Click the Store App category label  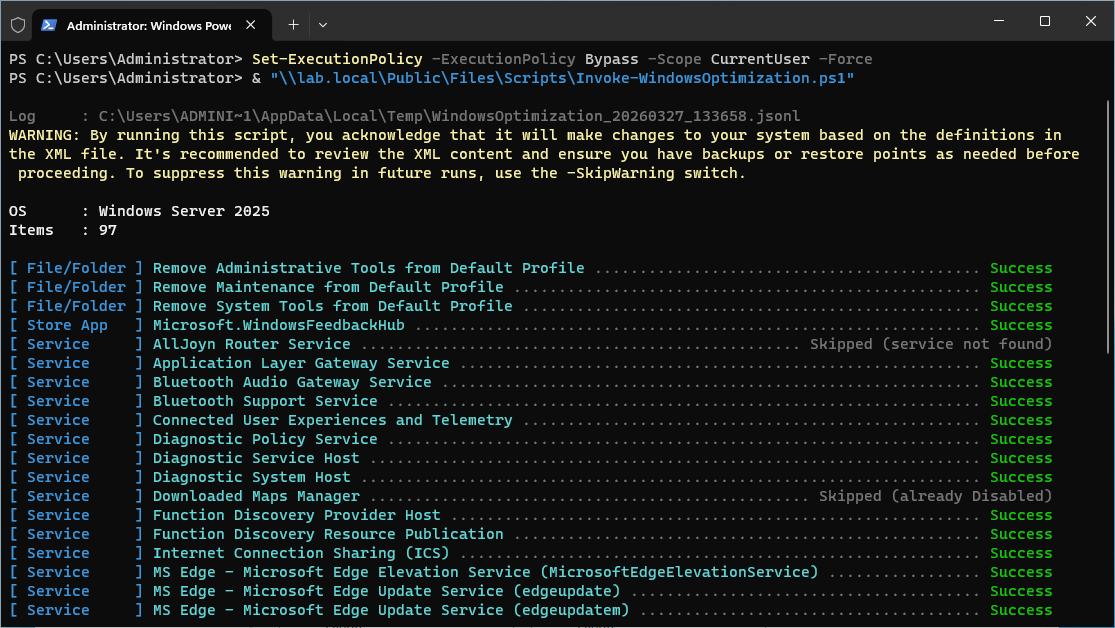68,325
